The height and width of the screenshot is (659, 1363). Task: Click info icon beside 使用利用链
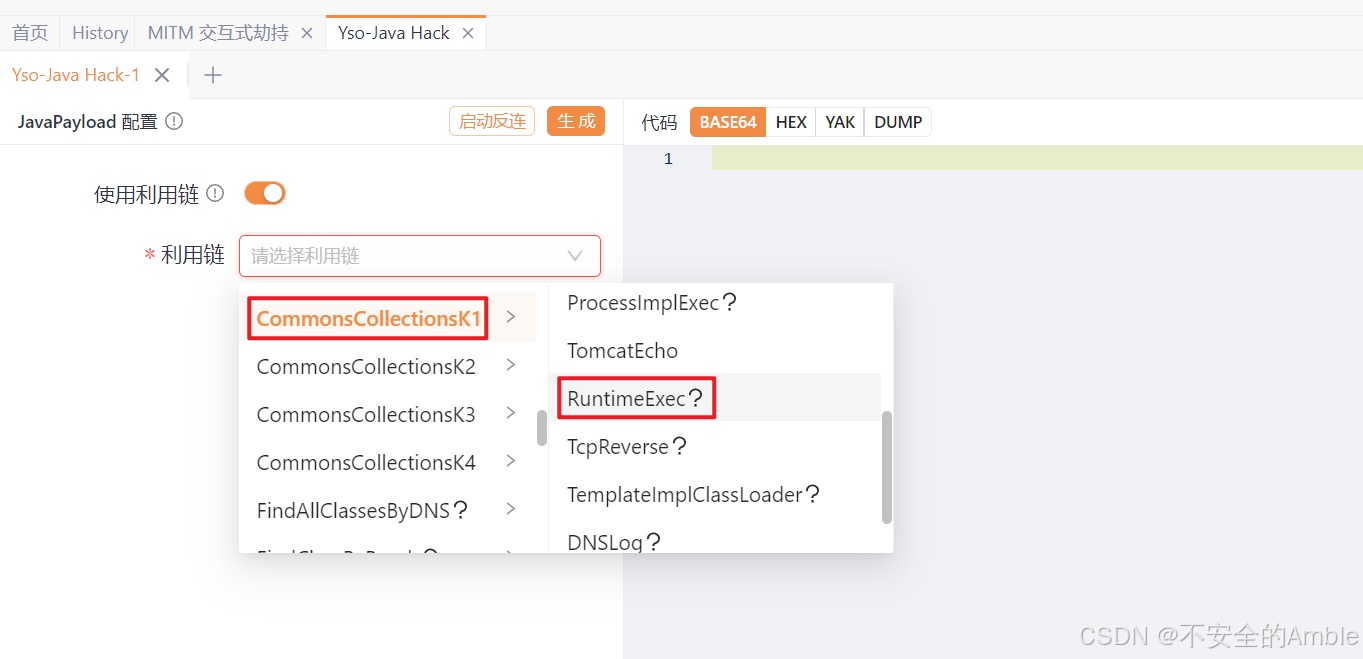[215, 194]
